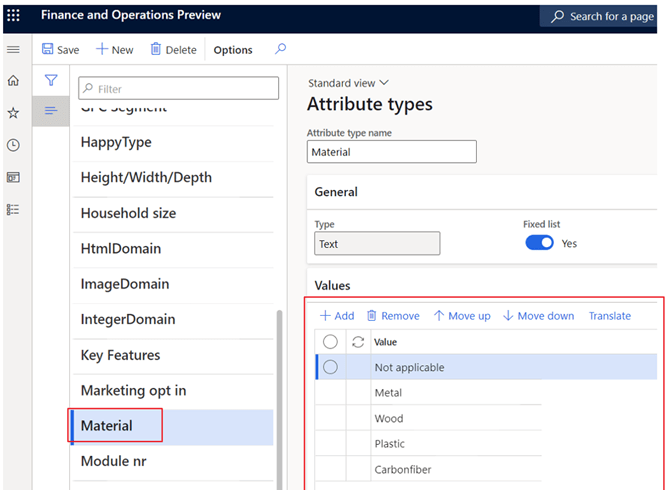Toggle the Fixed list switch
Screen dimensions: 672x490
539,243
